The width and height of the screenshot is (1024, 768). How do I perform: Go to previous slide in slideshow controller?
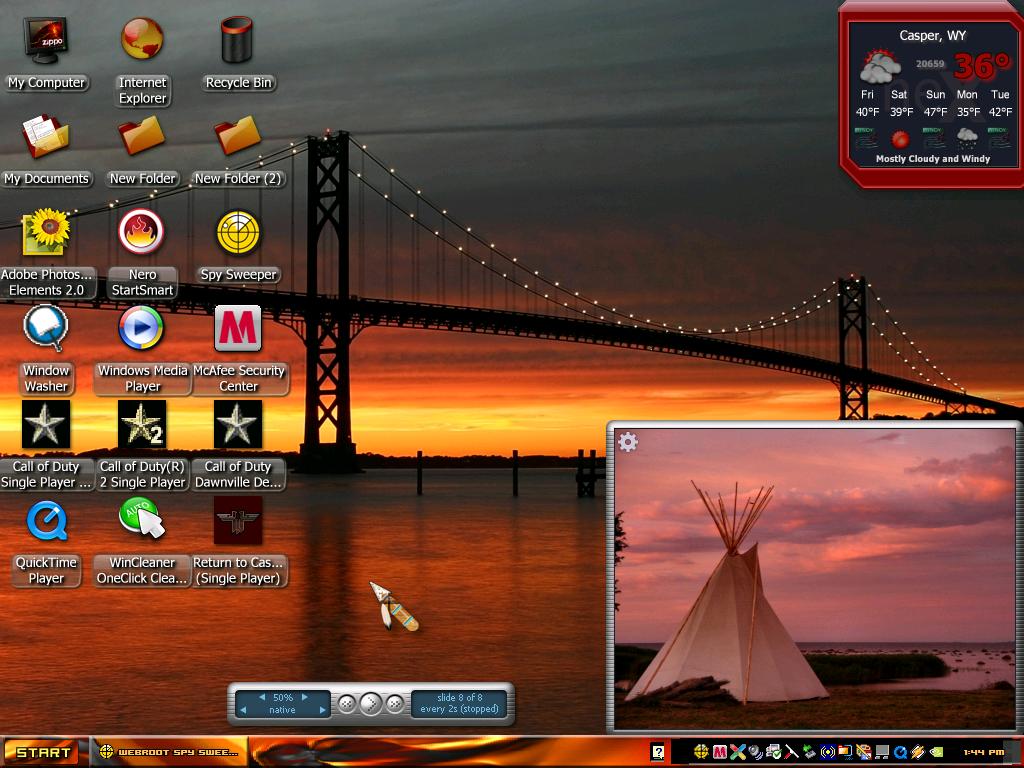(x=347, y=704)
